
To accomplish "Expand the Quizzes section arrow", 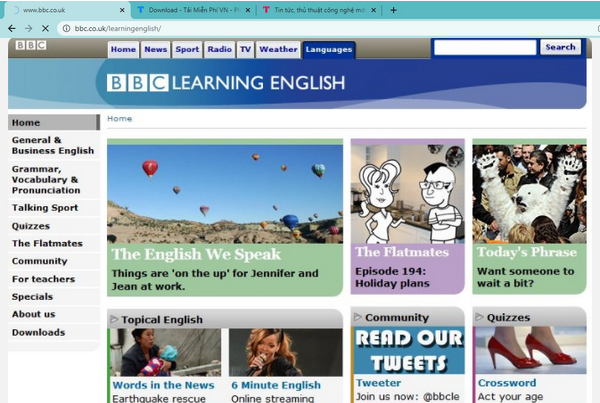I will pos(479,317).
